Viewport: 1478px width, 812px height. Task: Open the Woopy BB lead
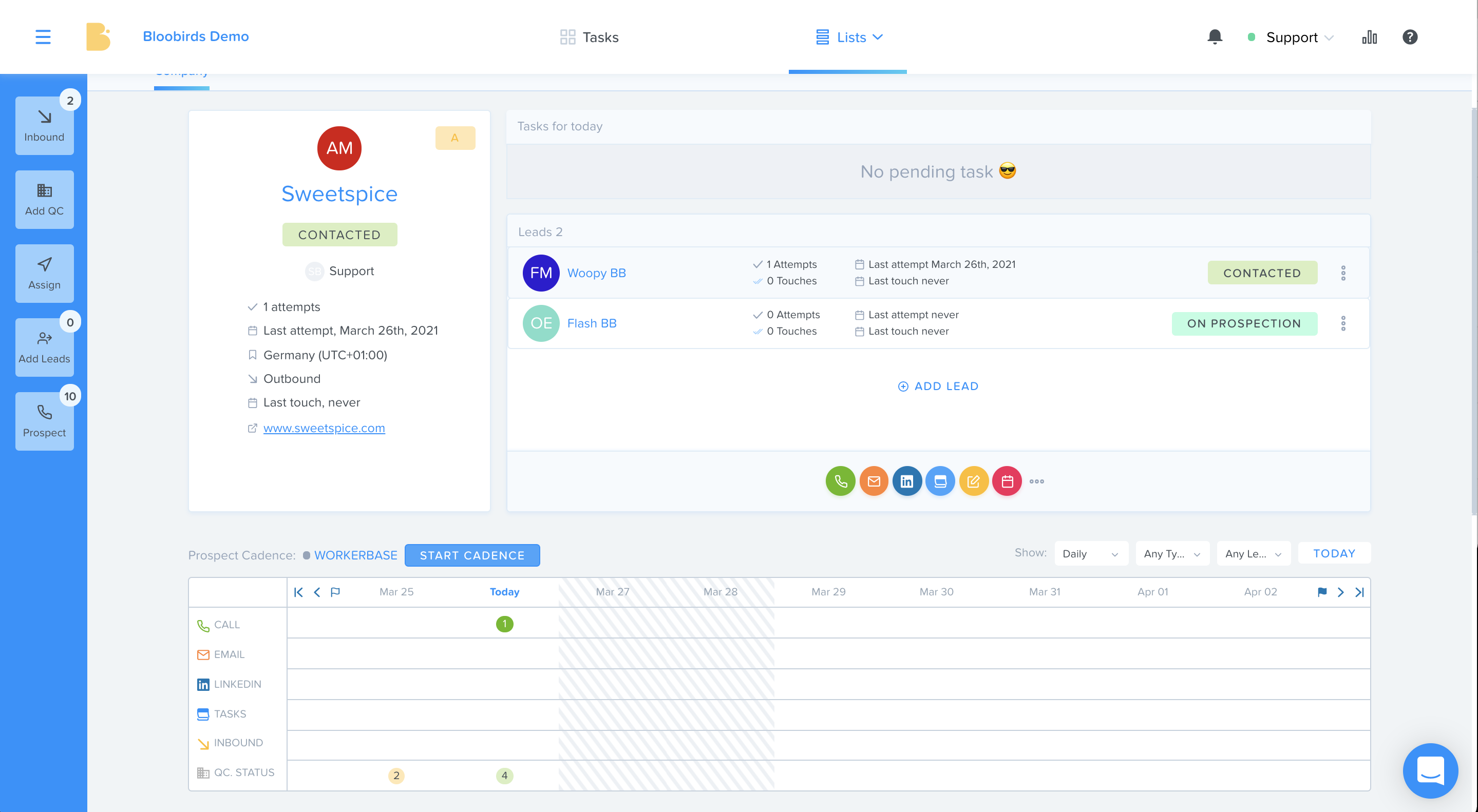pos(596,273)
